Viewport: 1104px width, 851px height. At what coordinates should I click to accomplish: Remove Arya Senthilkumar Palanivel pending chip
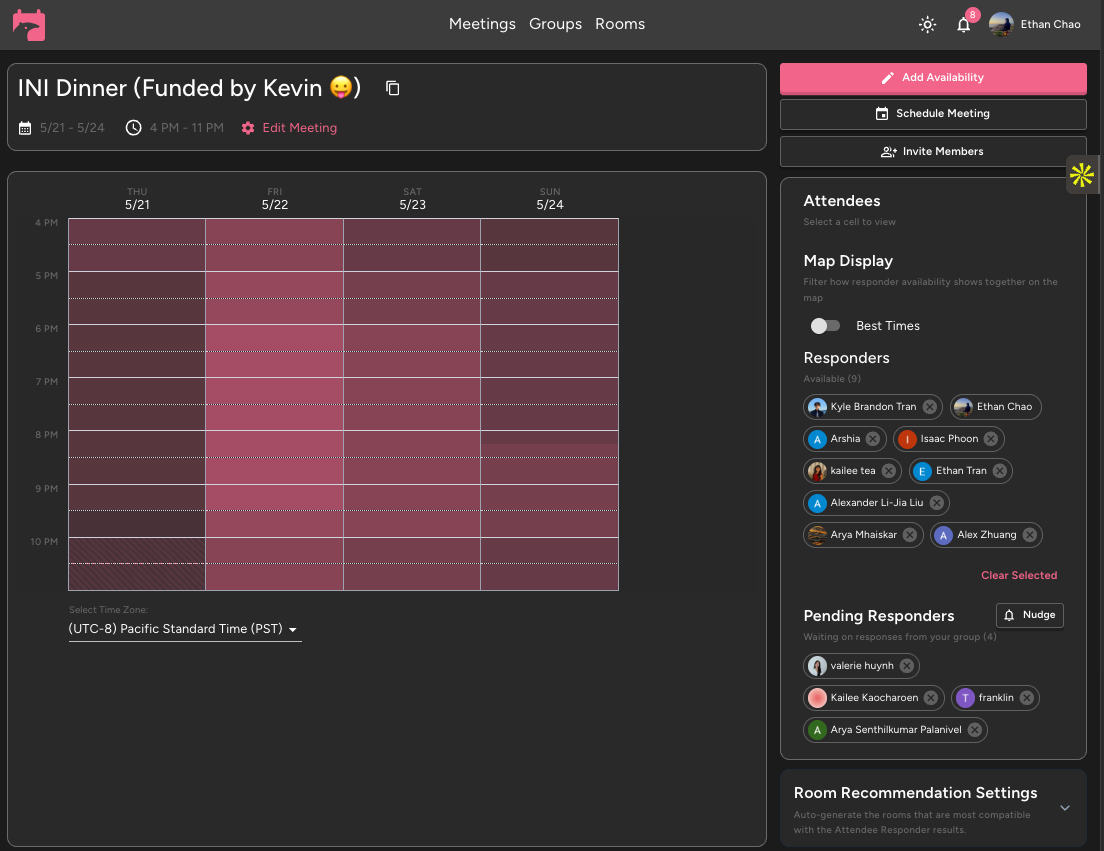click(x=974, y=730)
